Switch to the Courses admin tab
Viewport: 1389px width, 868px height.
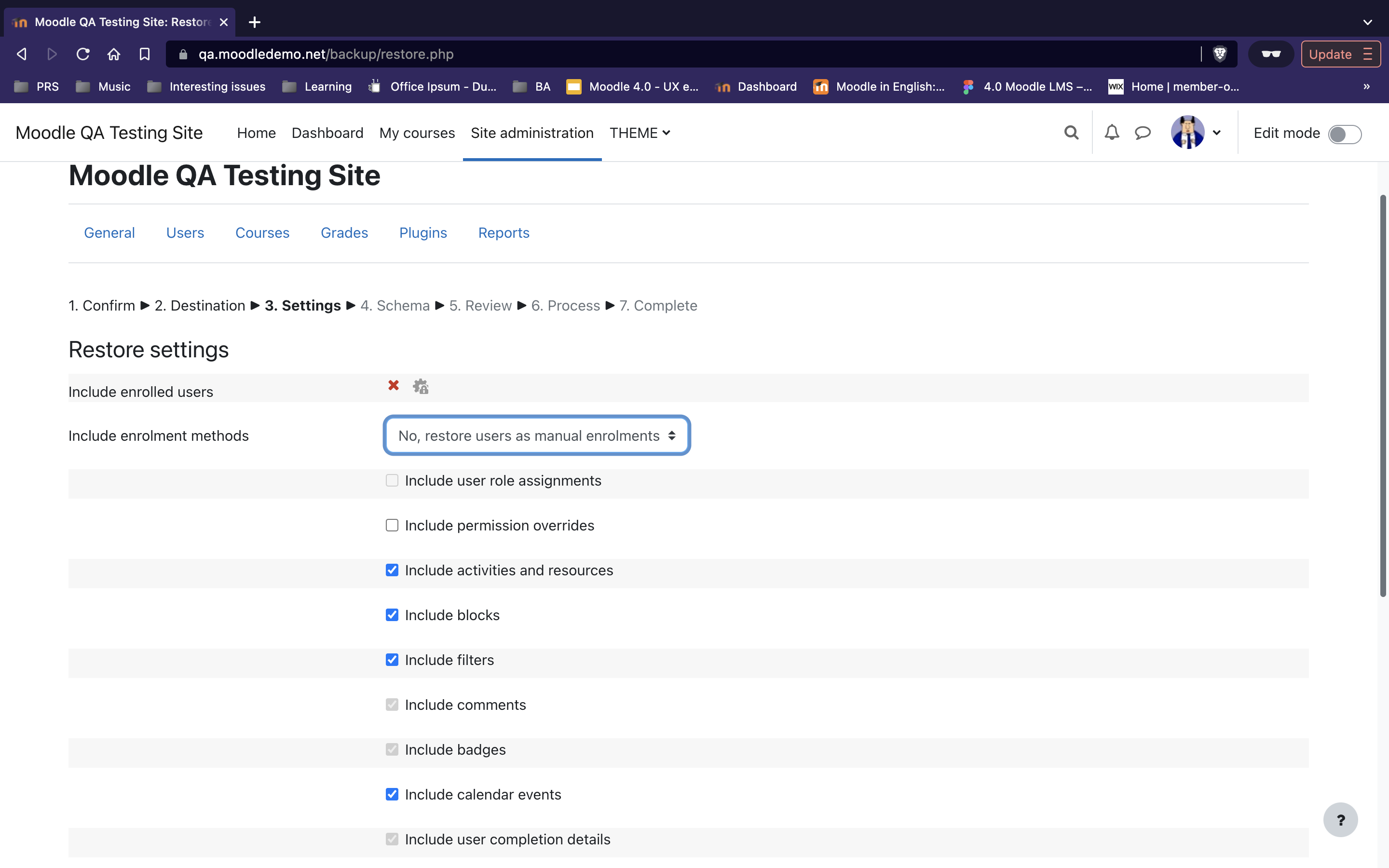pos(262,232)
